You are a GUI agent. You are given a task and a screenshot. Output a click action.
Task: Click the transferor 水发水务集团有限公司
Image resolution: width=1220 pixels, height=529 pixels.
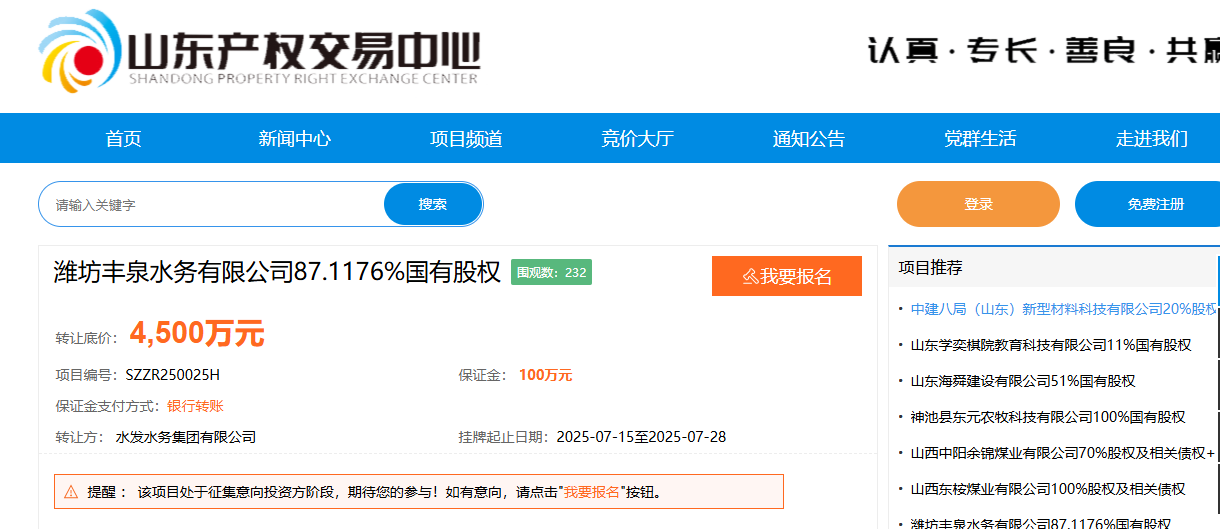[186, 437]
